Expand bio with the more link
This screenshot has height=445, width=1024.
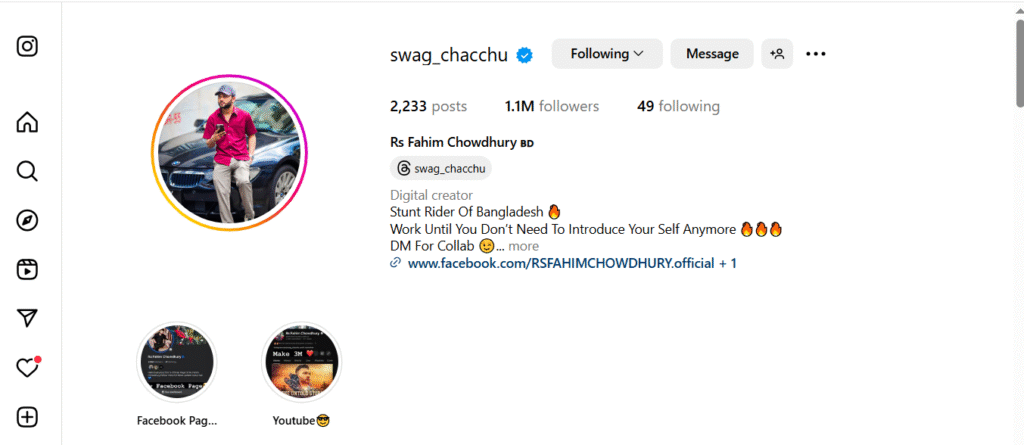click(x=524, y=246)
